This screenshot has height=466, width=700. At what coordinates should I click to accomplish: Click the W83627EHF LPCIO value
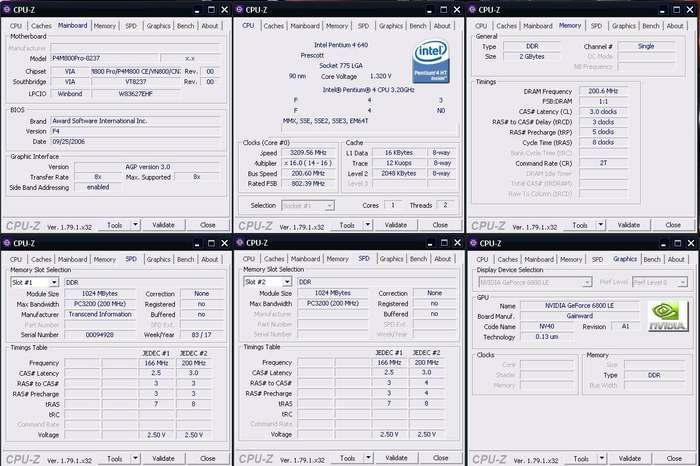click(136, 94)
